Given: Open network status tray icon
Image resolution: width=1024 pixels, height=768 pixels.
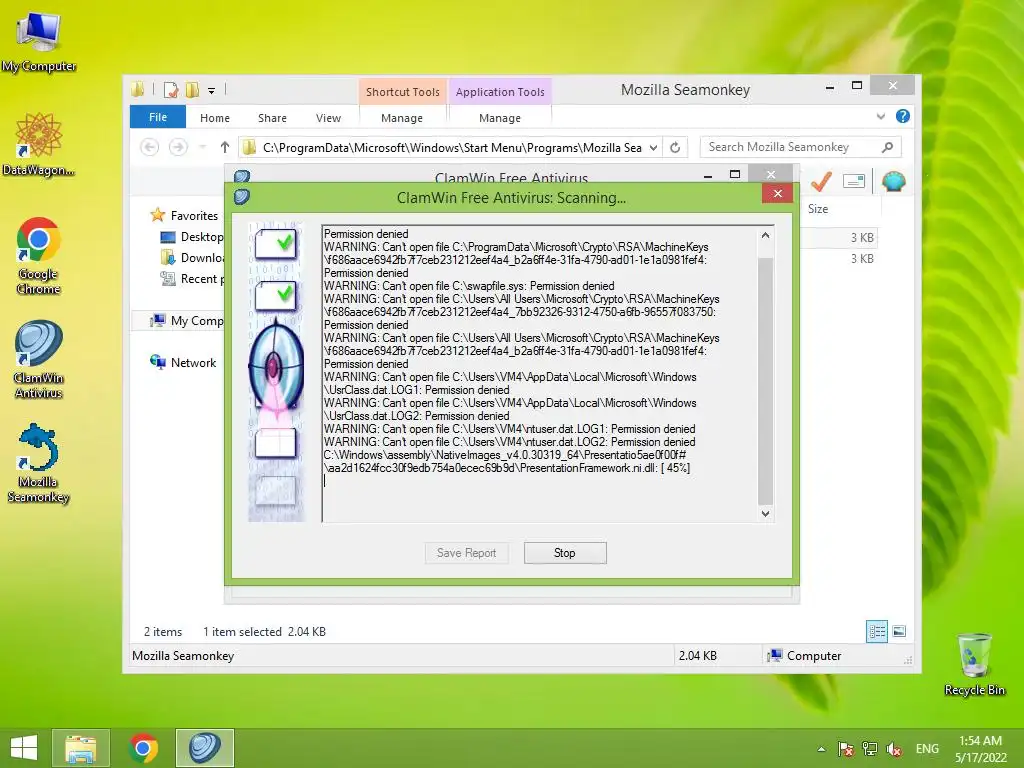Looking at the screenshot, I should pos(870,749).
